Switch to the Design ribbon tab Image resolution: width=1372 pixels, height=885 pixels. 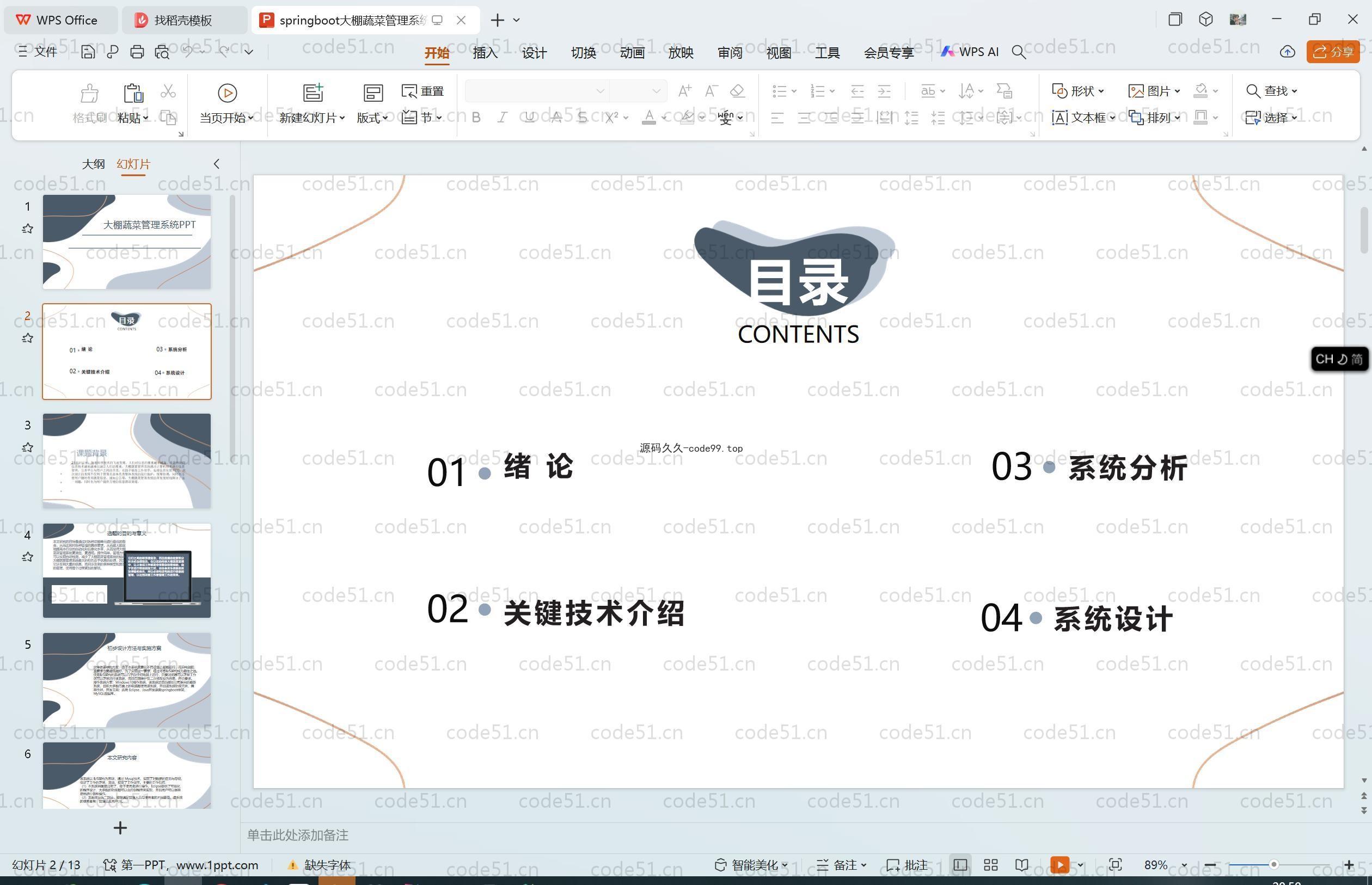point(534,52)
